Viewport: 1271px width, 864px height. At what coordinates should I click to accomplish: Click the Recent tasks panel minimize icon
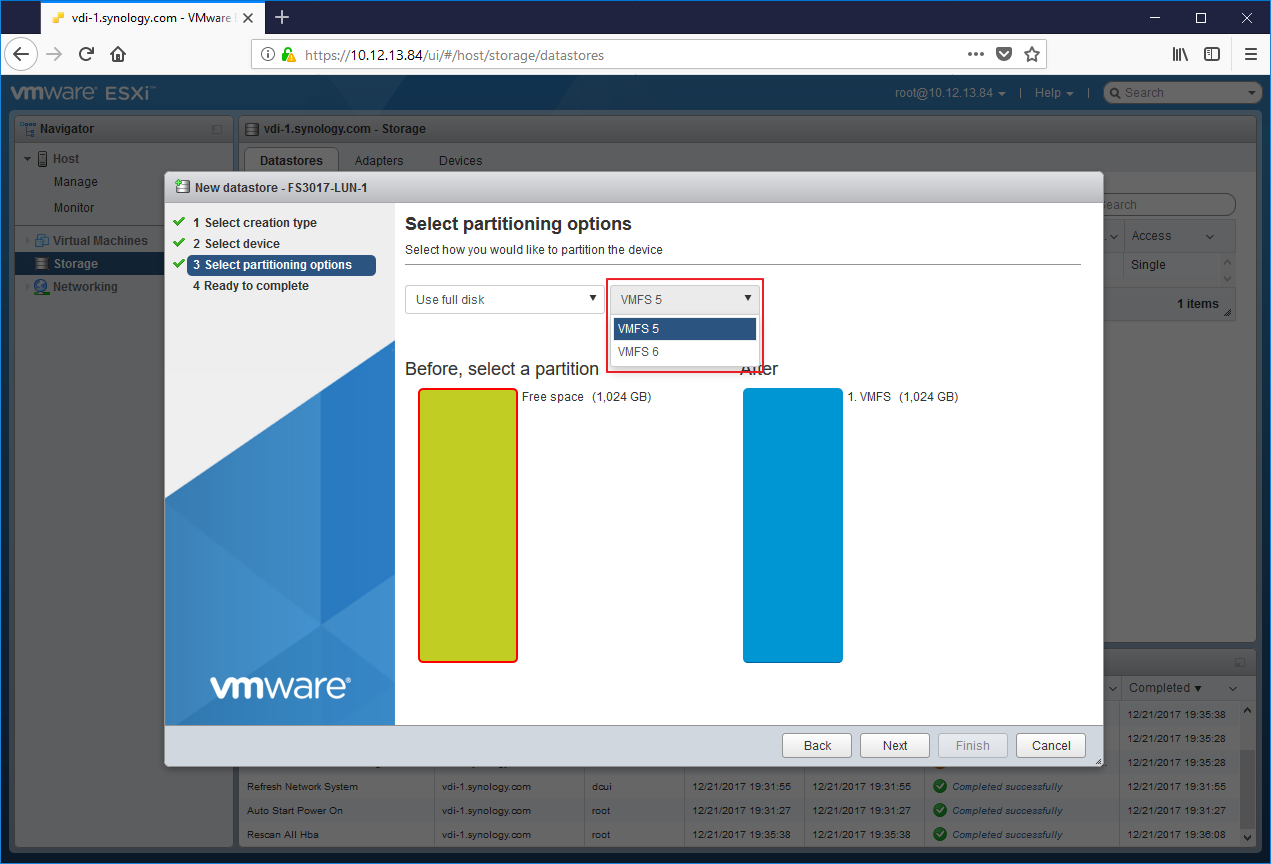[x=1240, y=663]
